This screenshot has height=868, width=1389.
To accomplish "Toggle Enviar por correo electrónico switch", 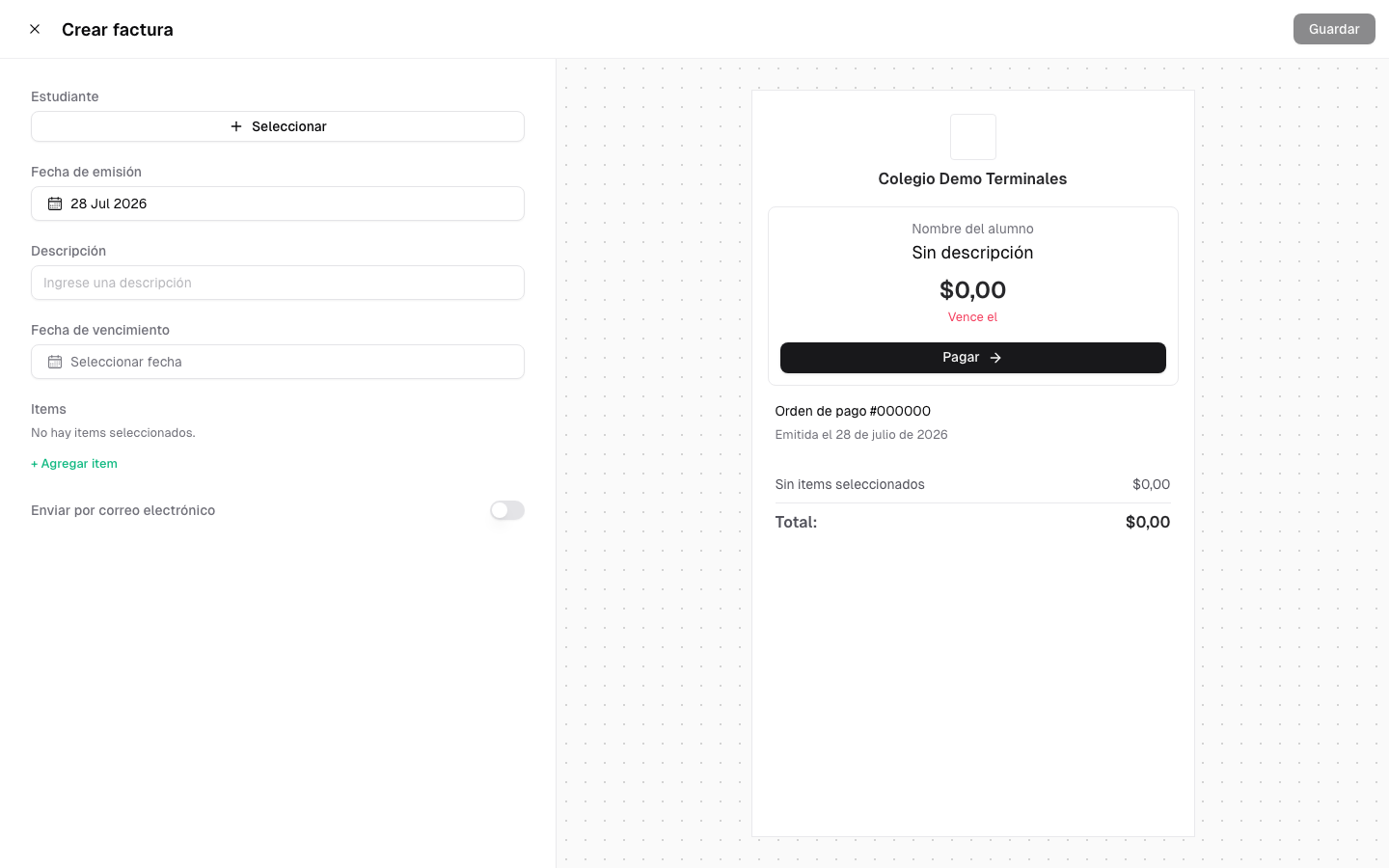I will tap(507, 510).
